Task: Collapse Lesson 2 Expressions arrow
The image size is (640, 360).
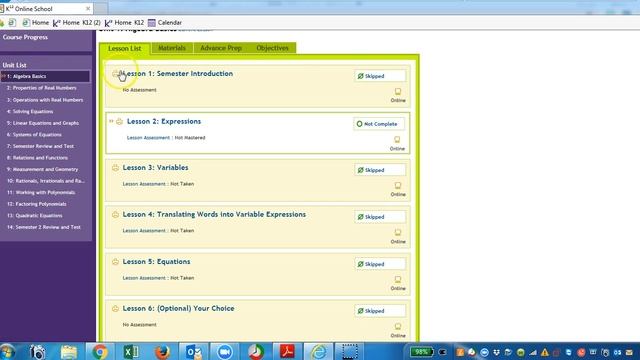Action: click(111, 121)
